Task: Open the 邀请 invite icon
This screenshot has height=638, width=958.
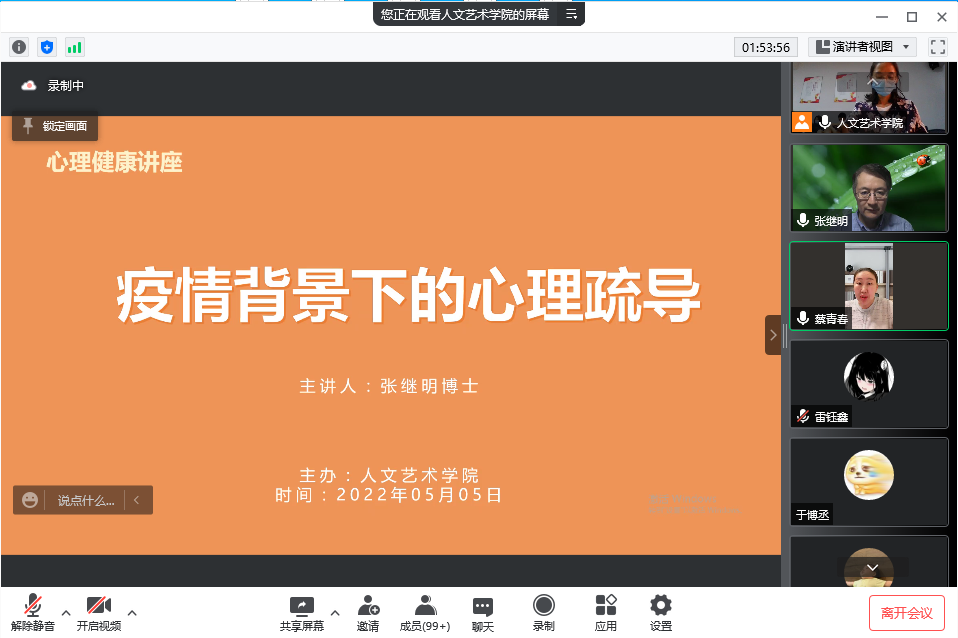Action: (x=368, y=612)
